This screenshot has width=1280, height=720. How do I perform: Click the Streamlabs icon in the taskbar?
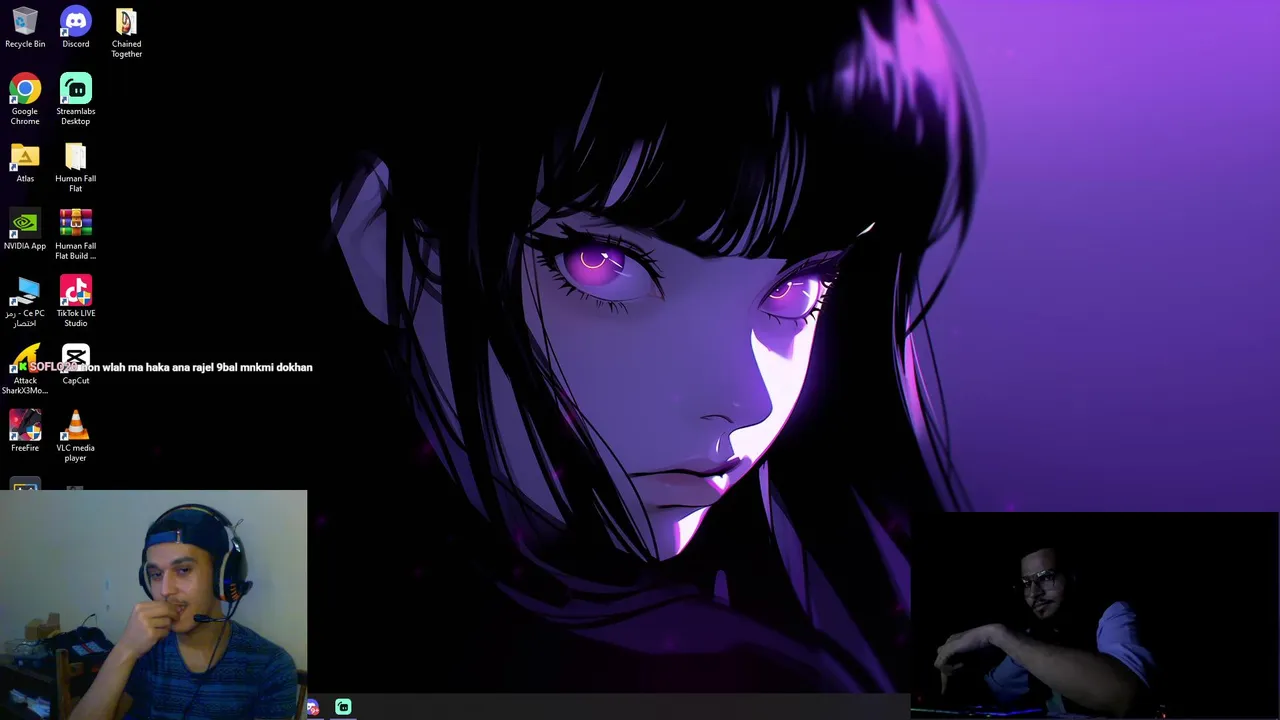(343, 707)
